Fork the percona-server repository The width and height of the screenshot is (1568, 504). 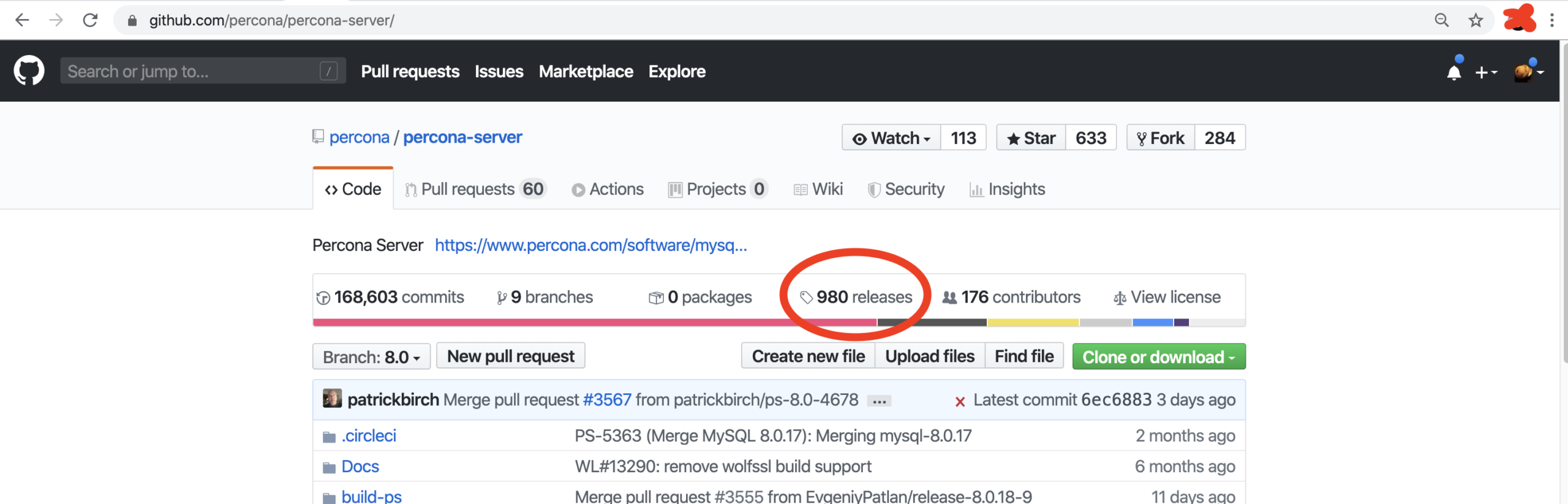point(1161,138)
